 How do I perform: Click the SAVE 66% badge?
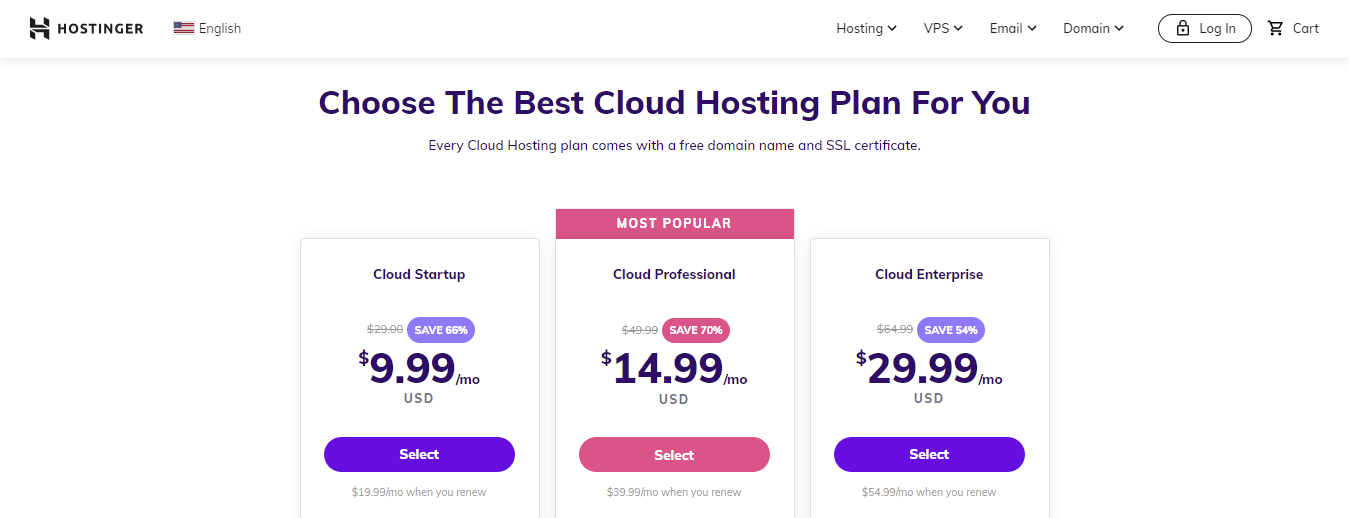coord(441,330)
